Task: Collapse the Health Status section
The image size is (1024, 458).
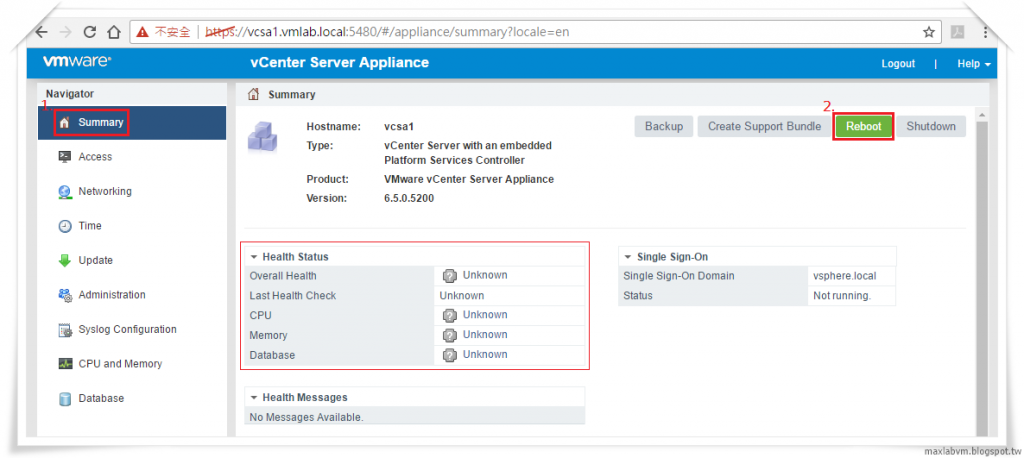Action: coord(254,257)
